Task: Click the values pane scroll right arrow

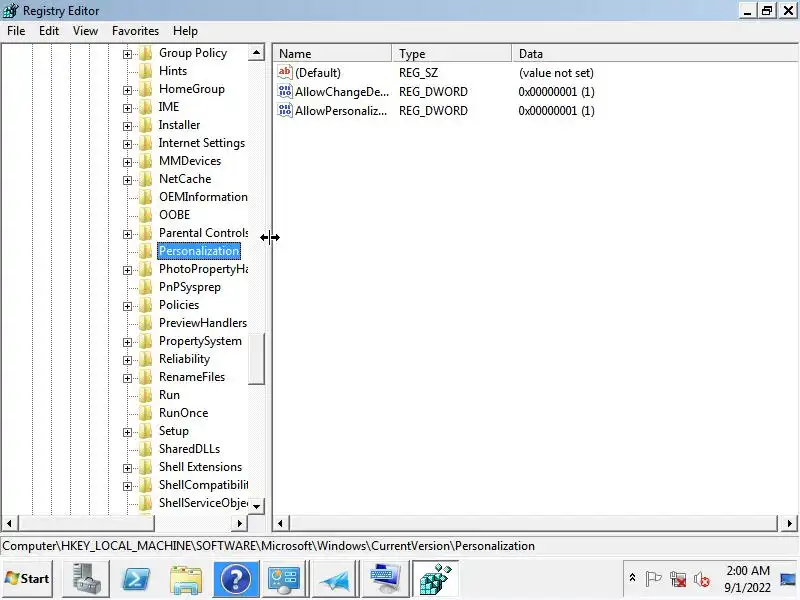Action: click(x=789, y=523)
